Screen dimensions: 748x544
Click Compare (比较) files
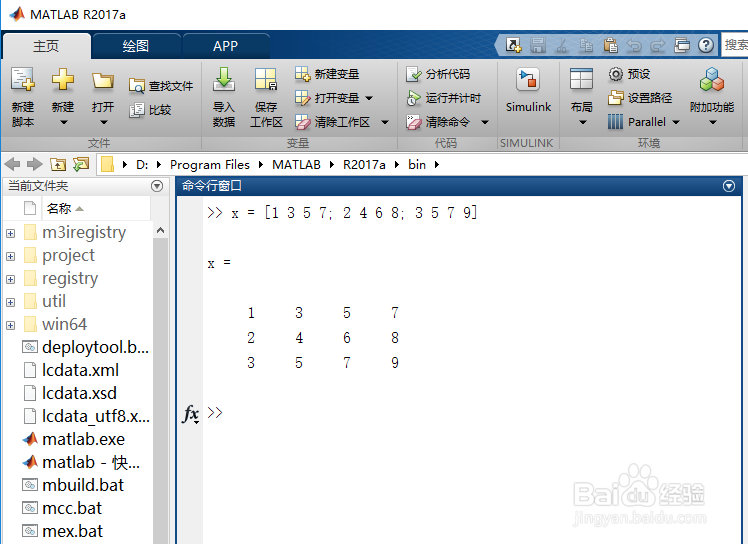150,110
